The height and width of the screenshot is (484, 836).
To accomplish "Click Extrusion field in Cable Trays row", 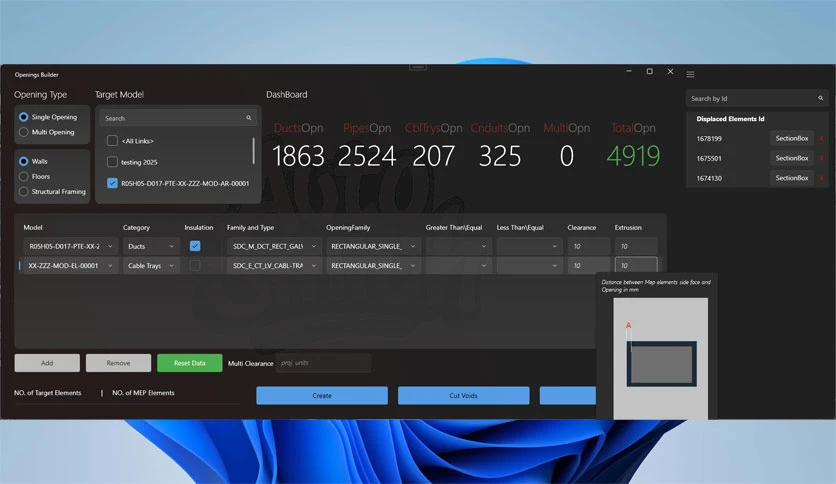I will point(636,265).
